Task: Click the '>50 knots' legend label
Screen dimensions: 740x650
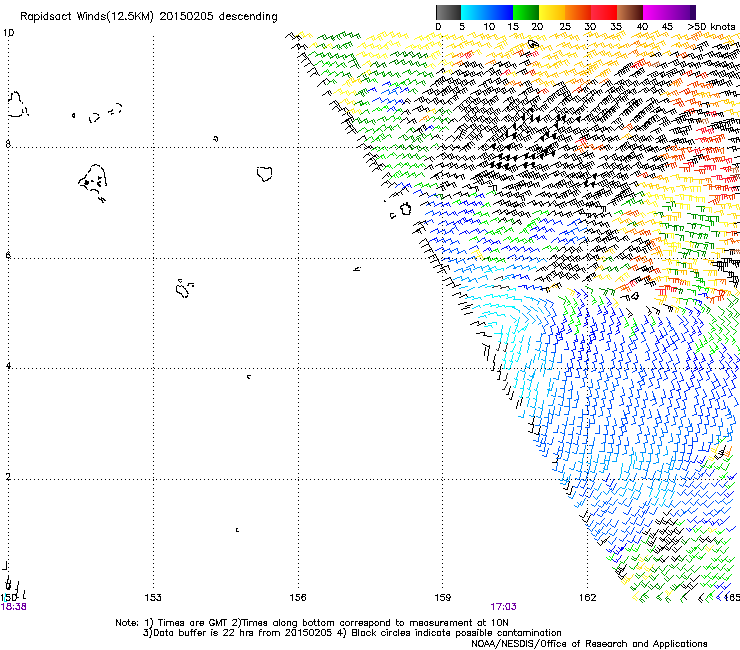Action: click(711, 26)
